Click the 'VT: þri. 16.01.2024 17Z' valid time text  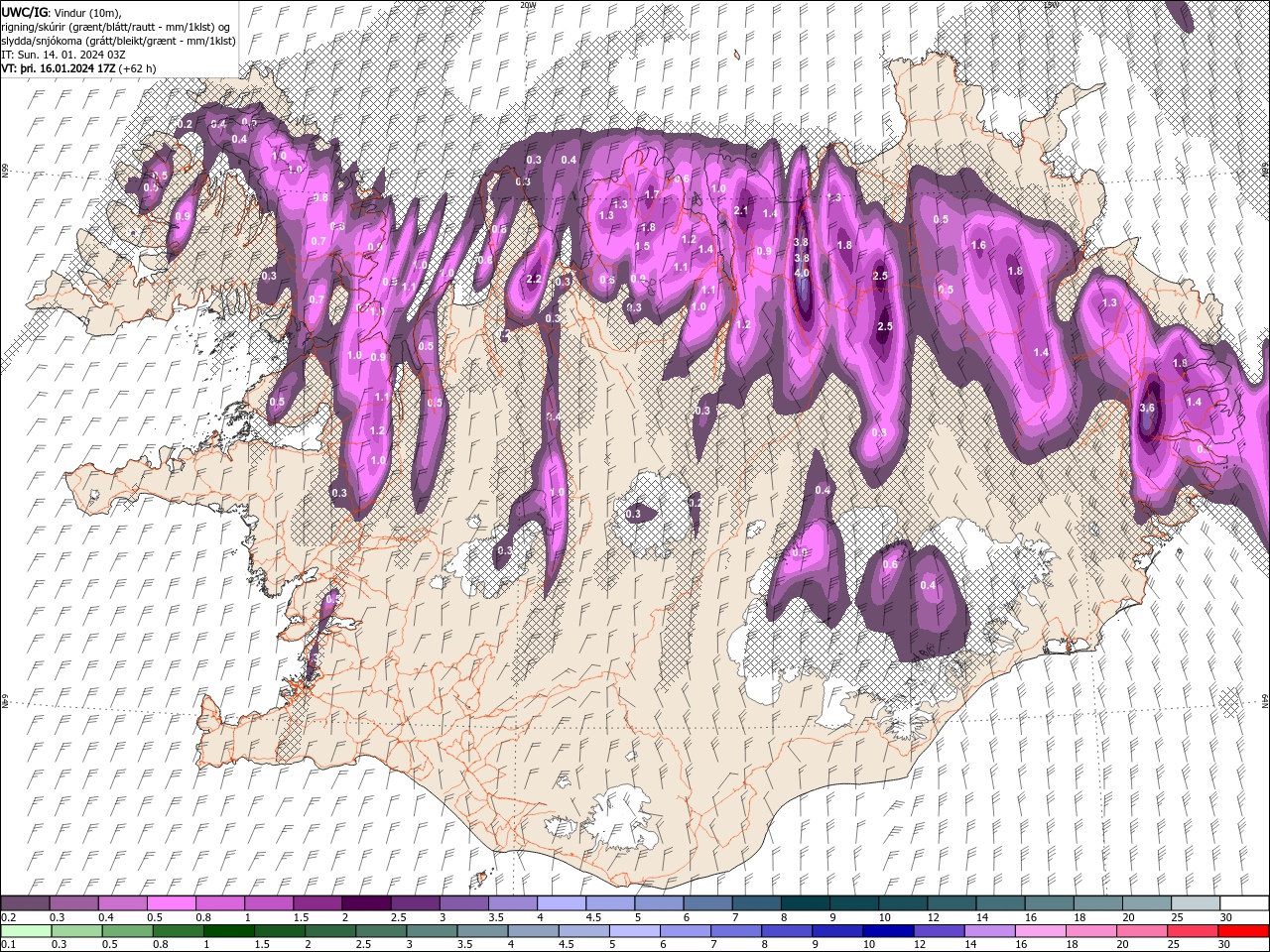(x=59, y=68)
